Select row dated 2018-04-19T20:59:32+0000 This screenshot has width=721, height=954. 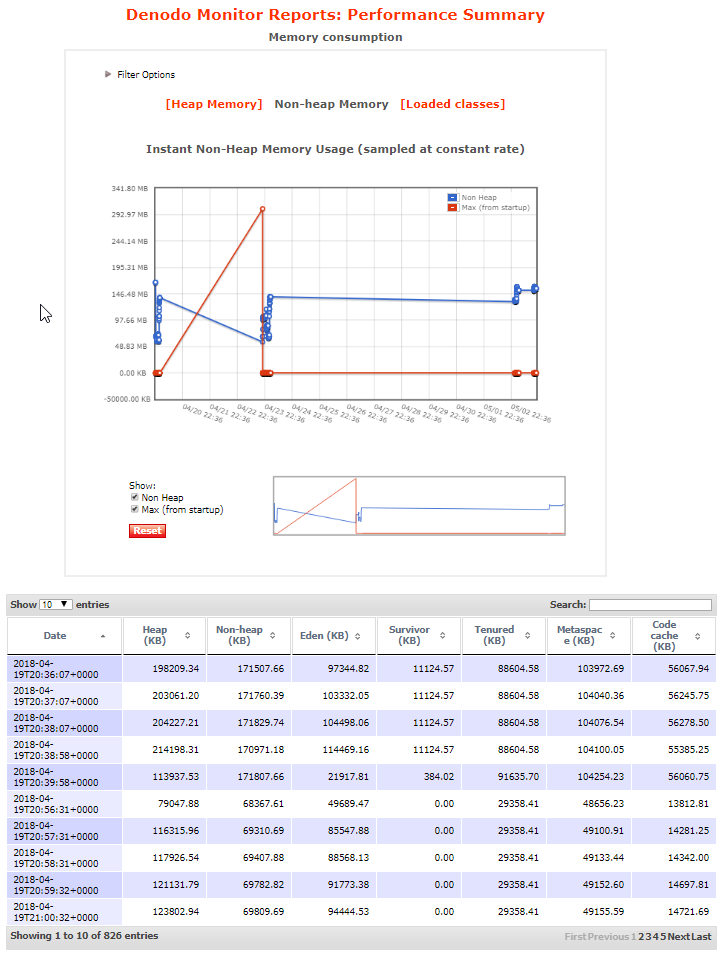tap(361, 885)
